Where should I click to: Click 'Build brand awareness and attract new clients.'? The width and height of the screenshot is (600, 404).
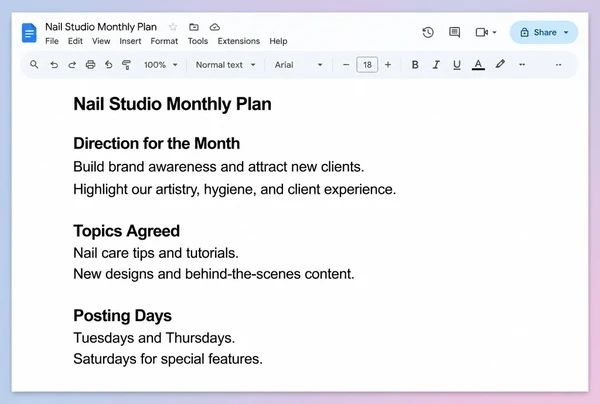point(218,167)
